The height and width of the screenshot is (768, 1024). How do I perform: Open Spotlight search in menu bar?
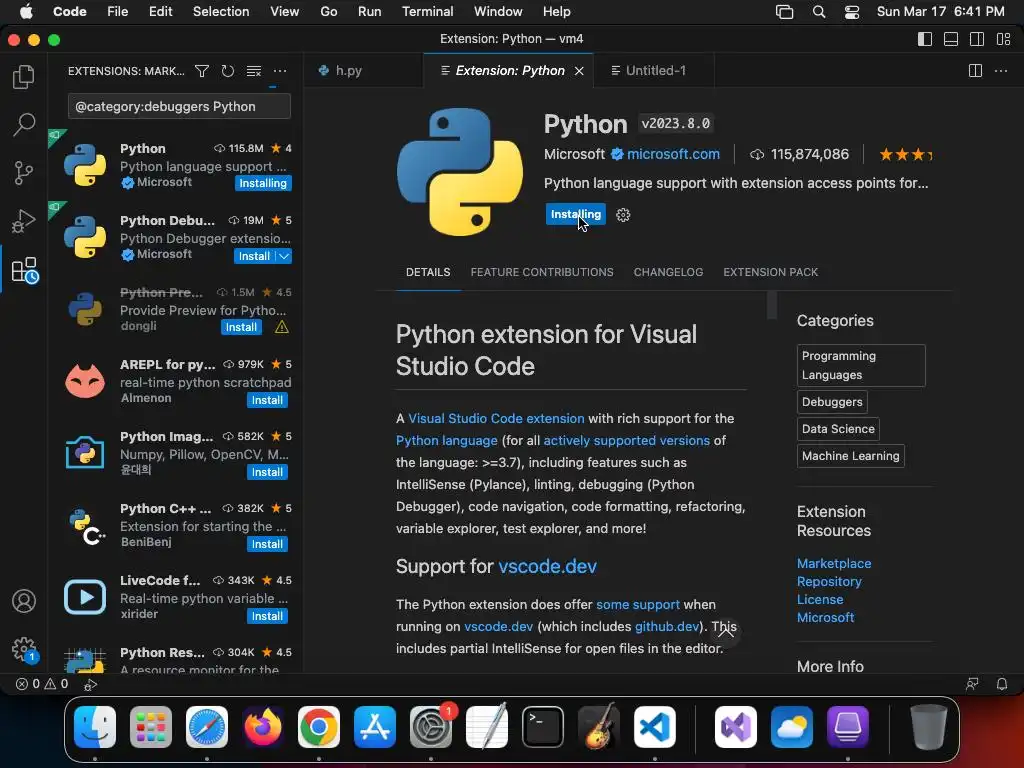point(818,12)
